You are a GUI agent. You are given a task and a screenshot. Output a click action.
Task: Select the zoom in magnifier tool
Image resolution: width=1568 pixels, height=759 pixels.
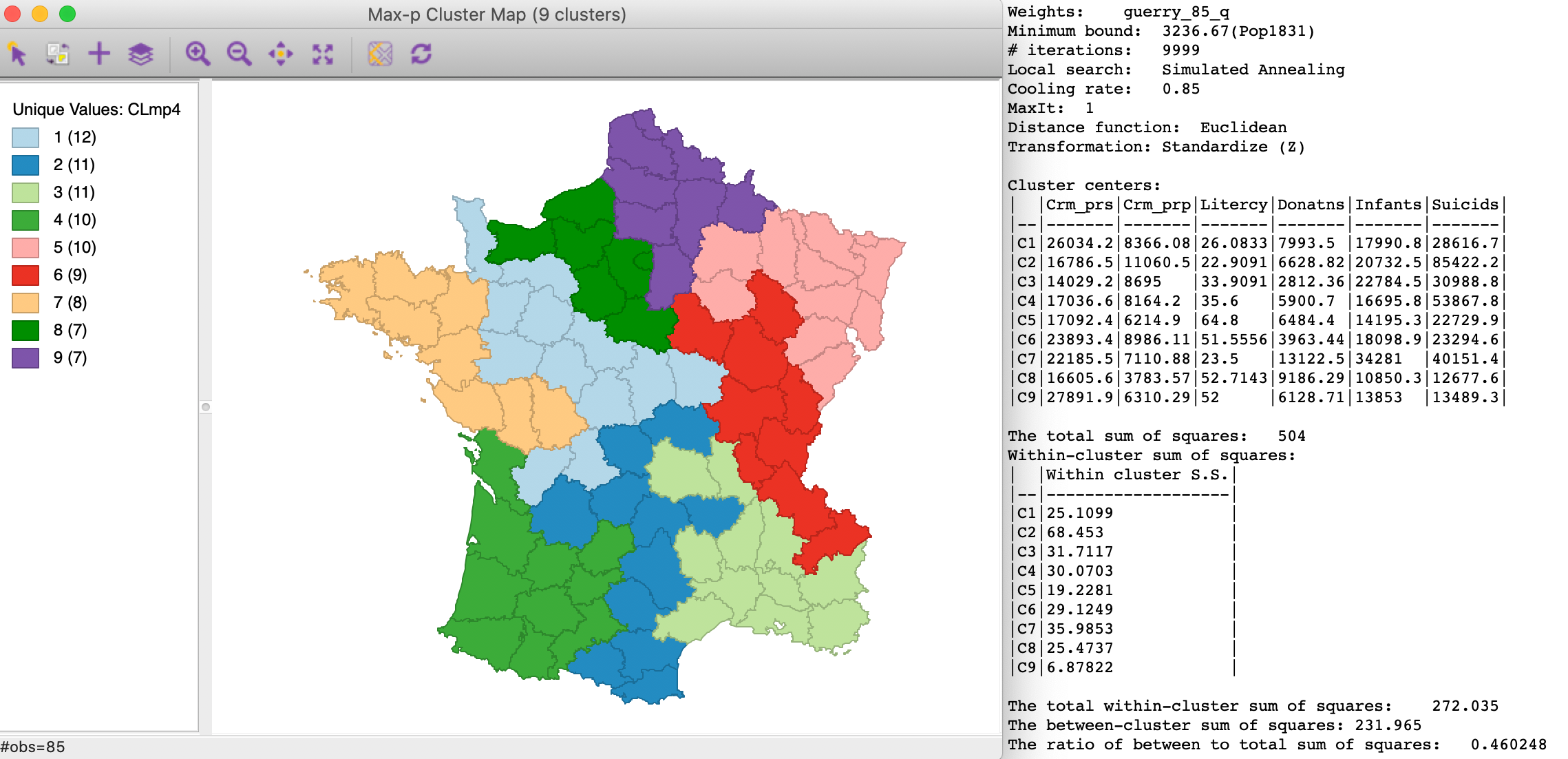click(198, 54)
